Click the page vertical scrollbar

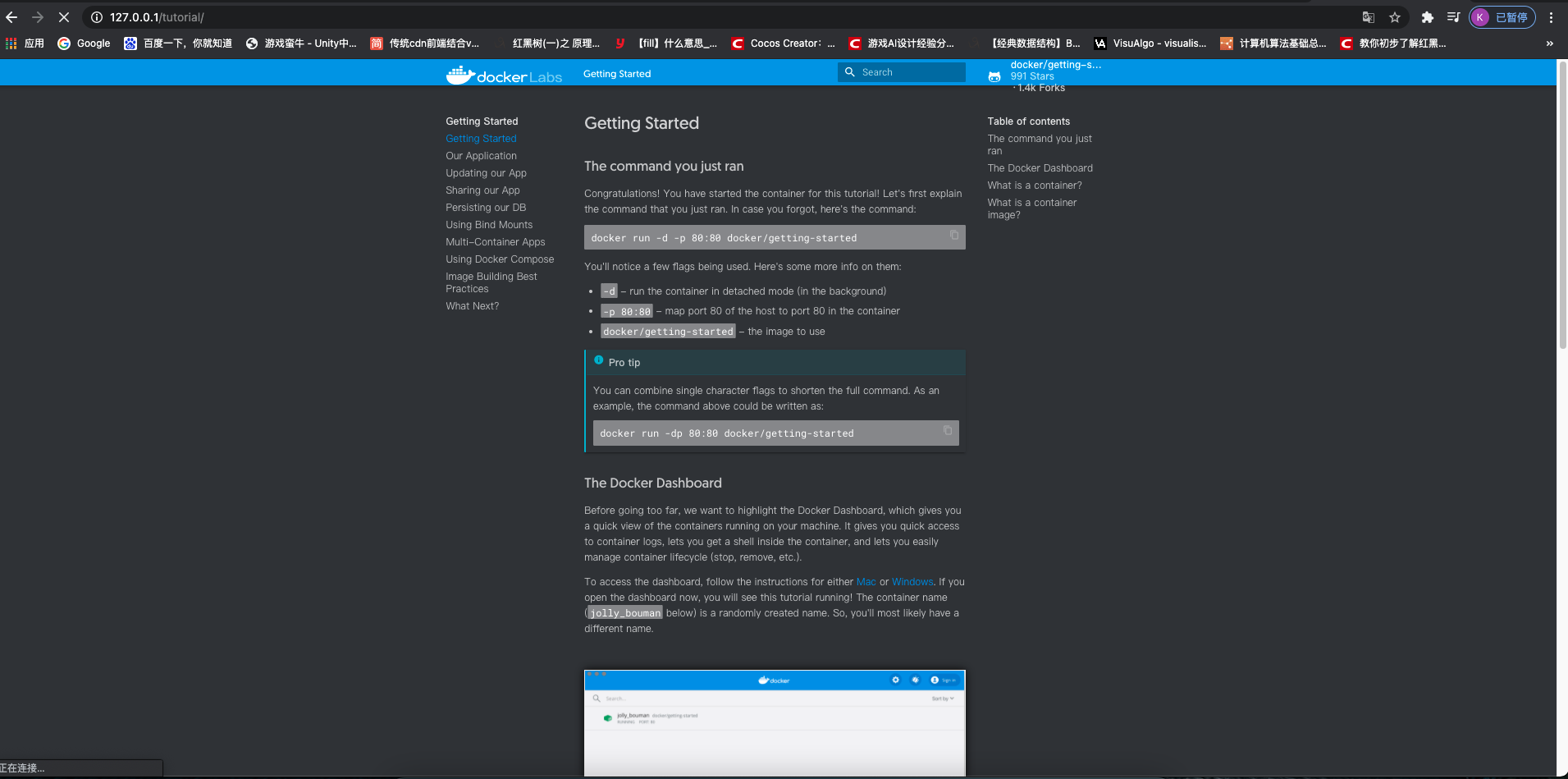pos(1562,205)
